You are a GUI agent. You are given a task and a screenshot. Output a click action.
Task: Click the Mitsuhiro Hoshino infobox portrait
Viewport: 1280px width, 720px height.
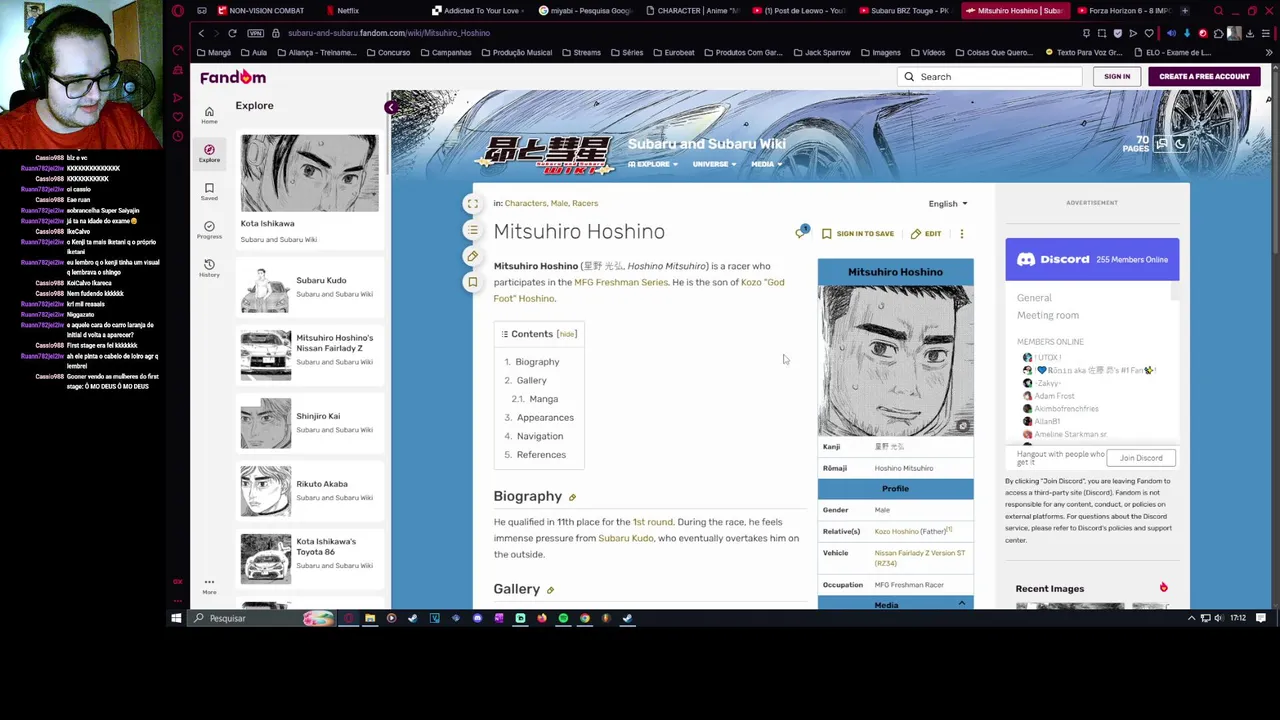pos(895,361)
